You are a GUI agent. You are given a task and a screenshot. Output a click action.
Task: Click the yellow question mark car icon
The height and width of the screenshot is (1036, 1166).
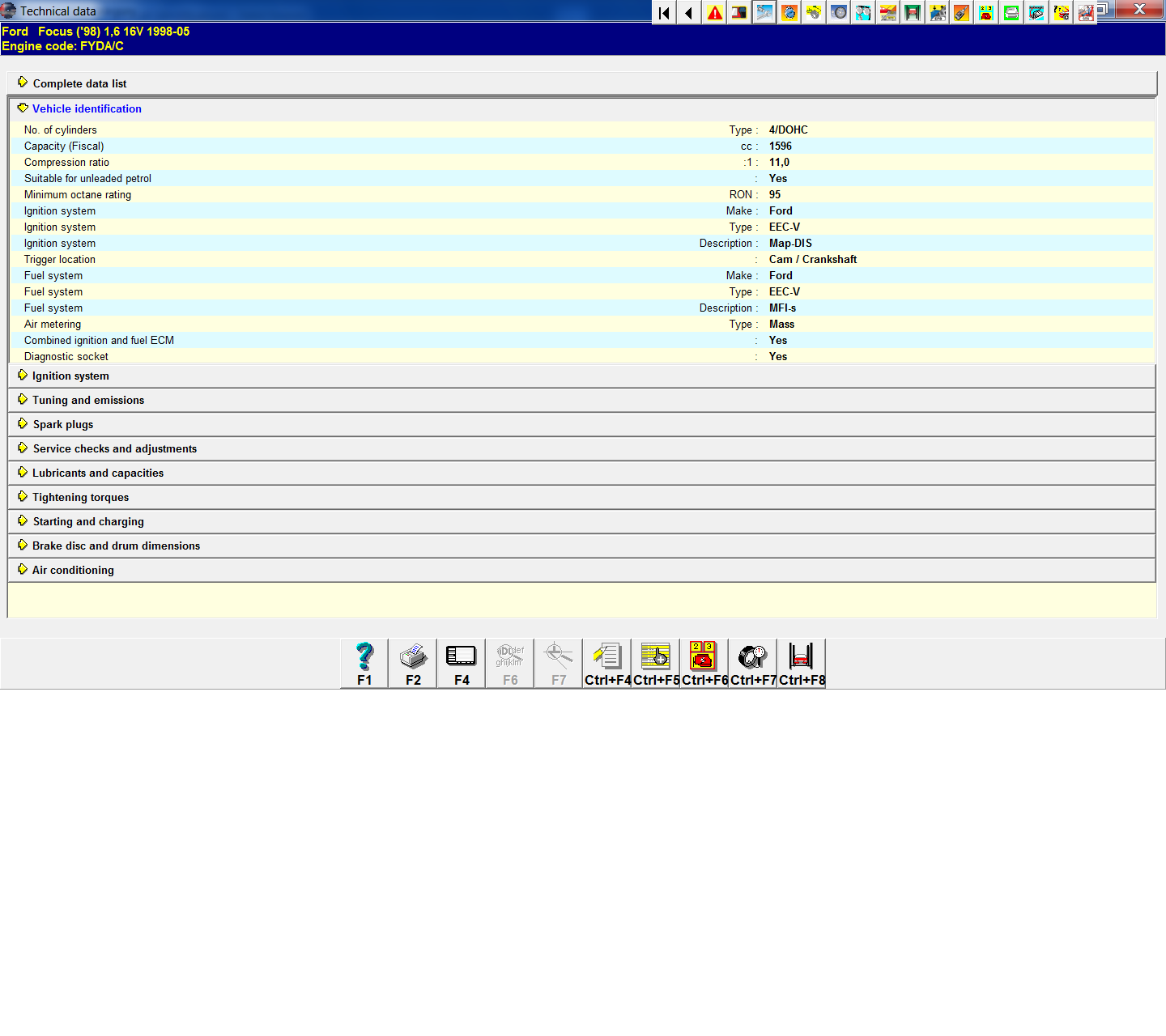click(x=1061, y=12)
